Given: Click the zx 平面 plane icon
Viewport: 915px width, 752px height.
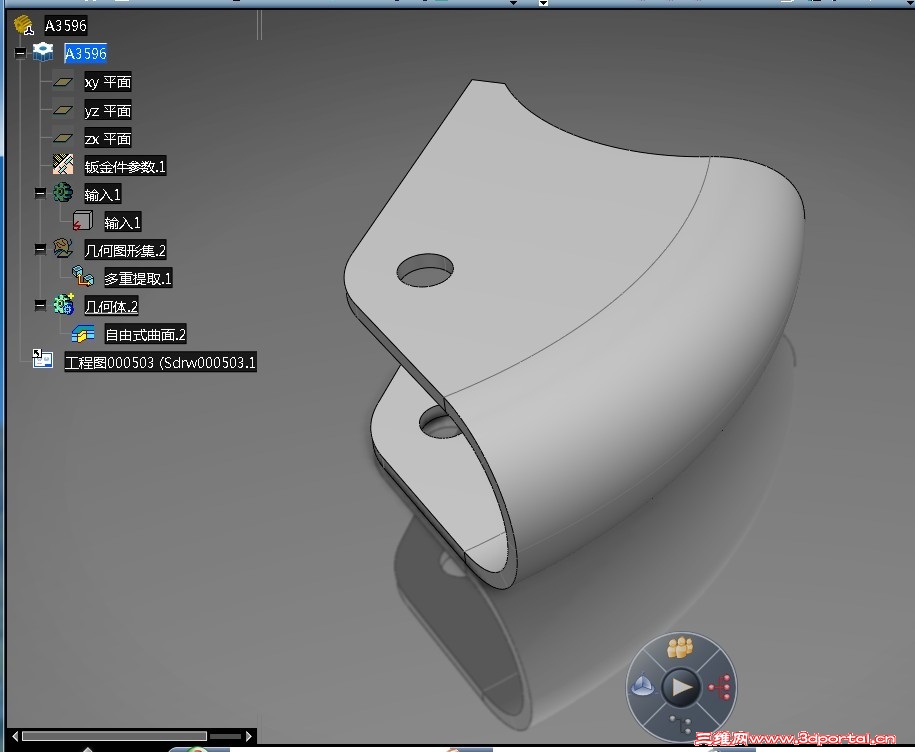Looking at the screenshot, I should click(x=63, y=138).
